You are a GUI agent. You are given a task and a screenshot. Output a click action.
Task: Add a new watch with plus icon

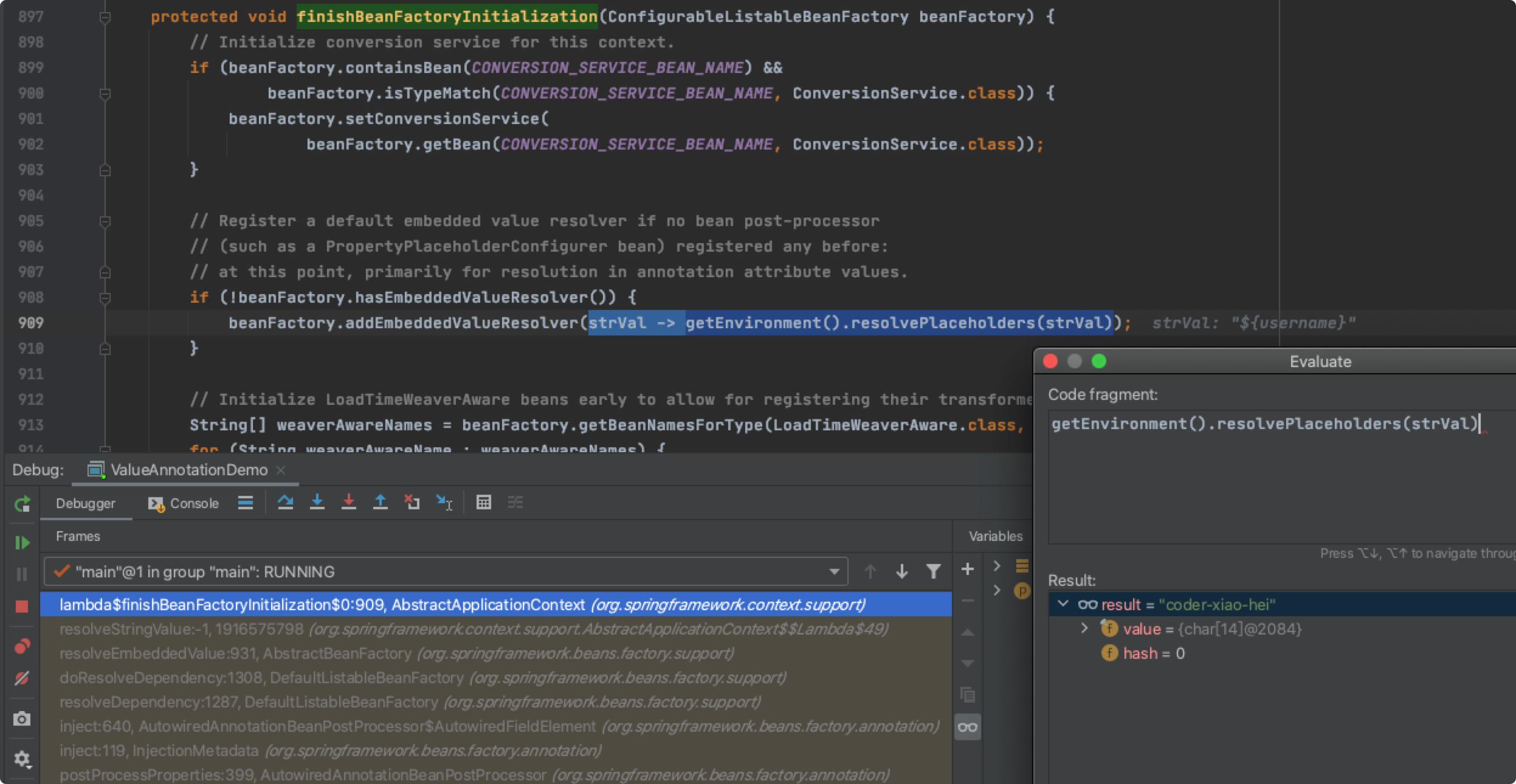point(968,569)
